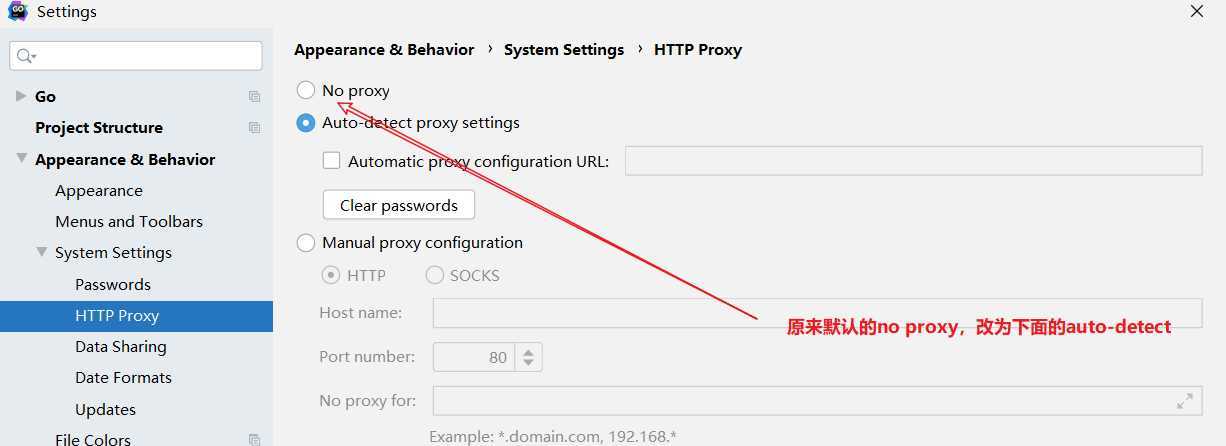
Task: Click System Settings in the breadcrumb
Action: pyautogui.click(x=564, y=49)
